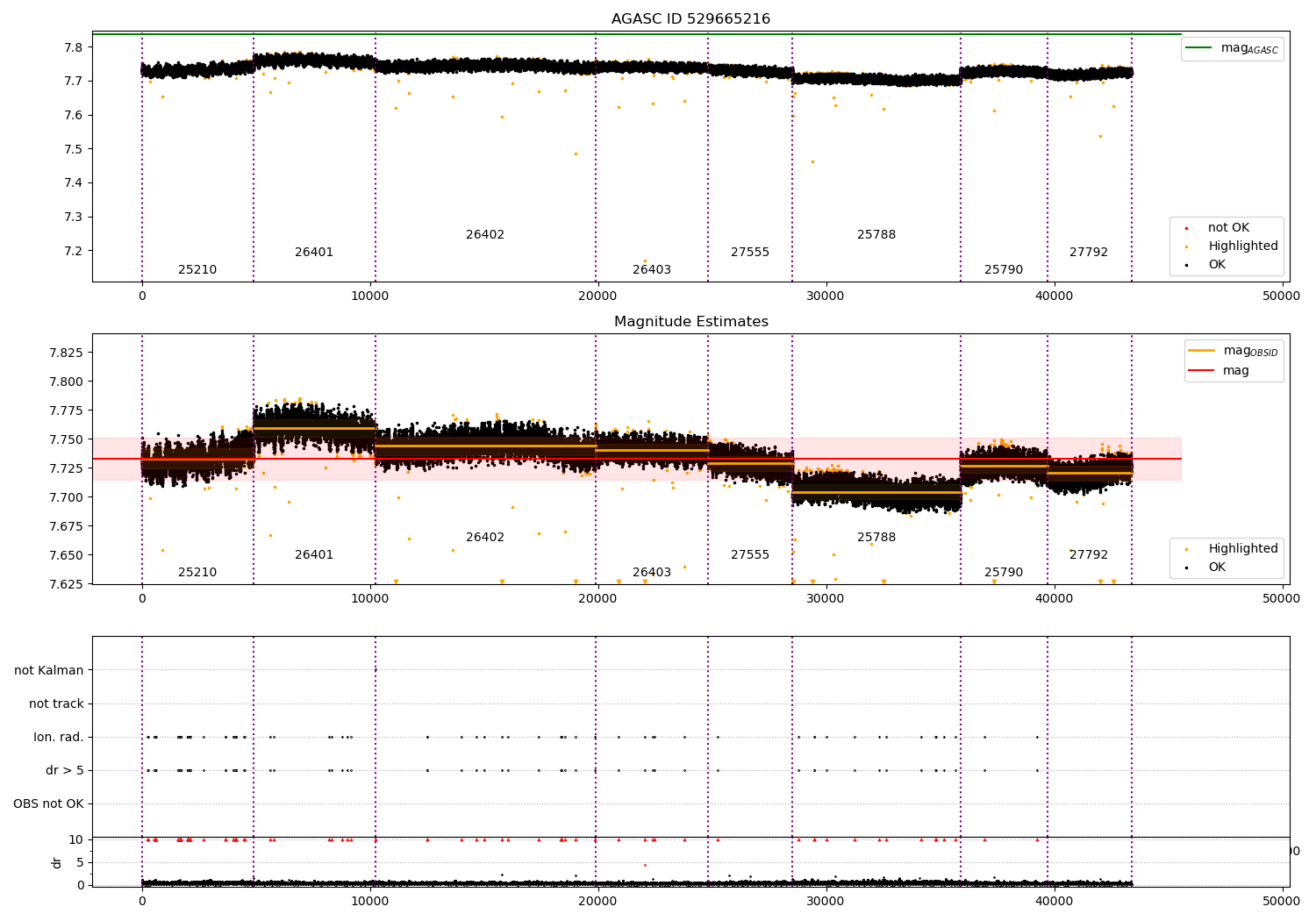Click the 7.5 y-tick in top plot
Viewport: 1316px width, 921px height.
(x=74, y=149)
